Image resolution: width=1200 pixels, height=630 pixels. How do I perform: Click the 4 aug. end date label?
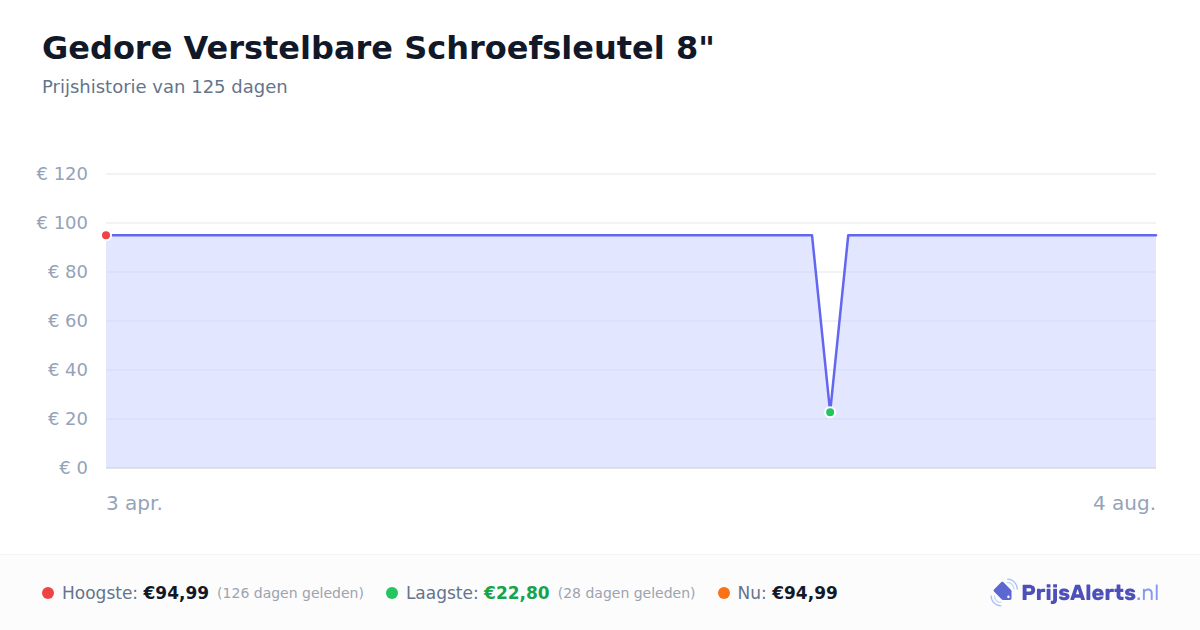coord(1124,504)
